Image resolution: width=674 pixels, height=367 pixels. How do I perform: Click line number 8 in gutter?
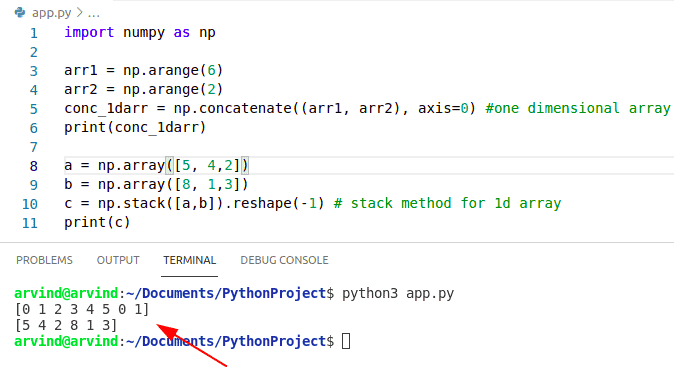point(34,166)
